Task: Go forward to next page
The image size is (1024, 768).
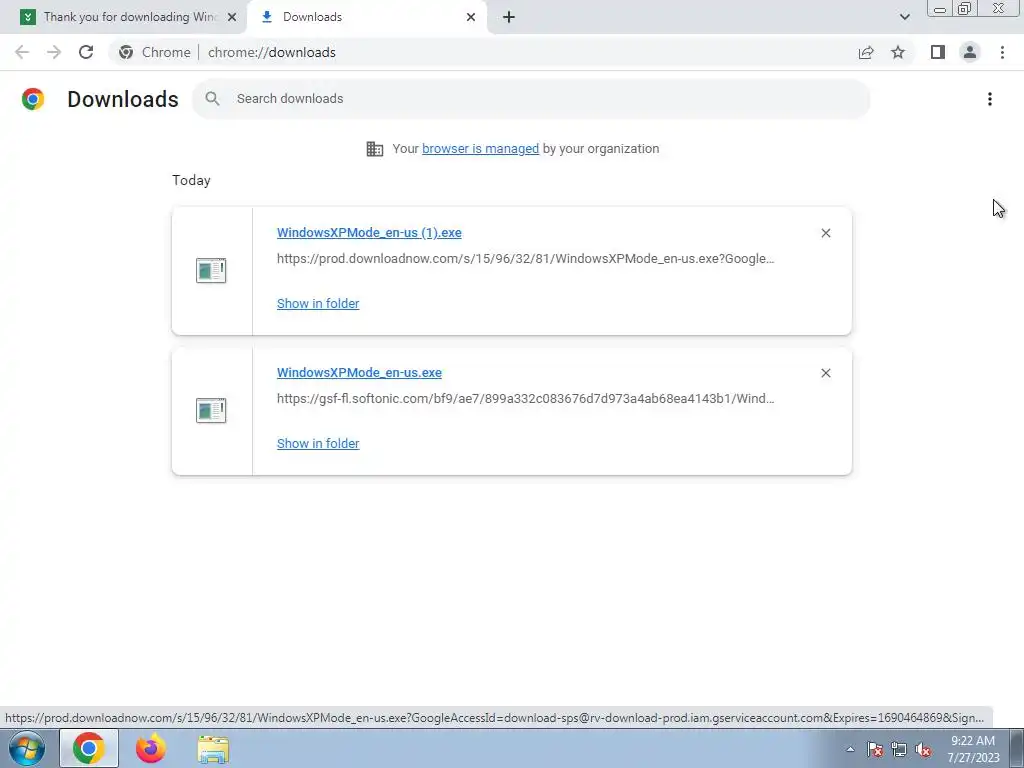Action: pos(54,52)
